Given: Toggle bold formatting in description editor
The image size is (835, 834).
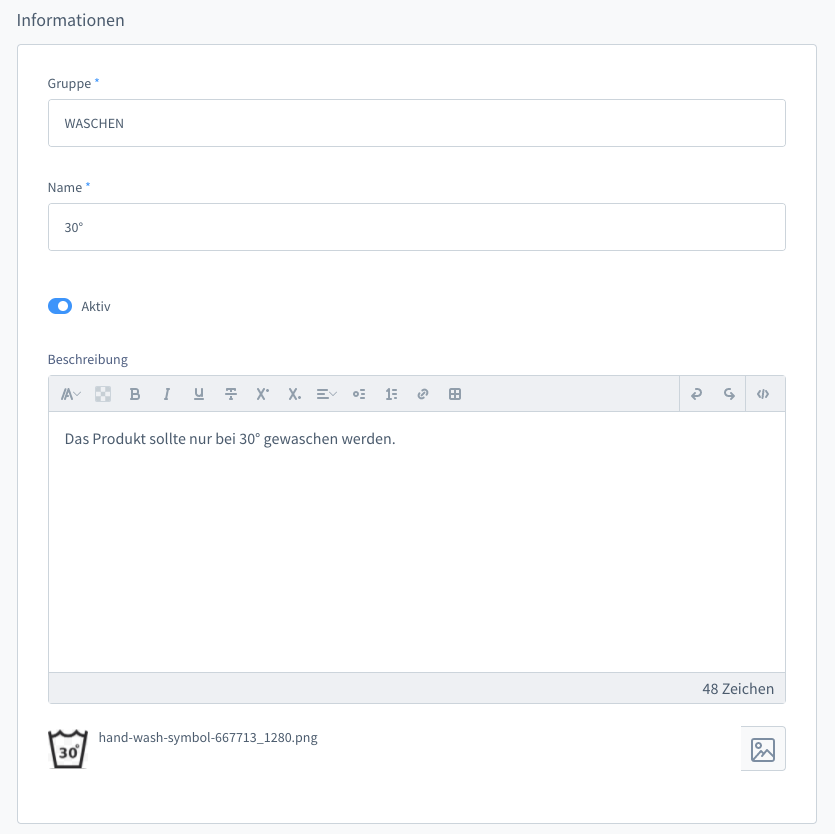Looking at the screenshot, I should tap(135, 394).
